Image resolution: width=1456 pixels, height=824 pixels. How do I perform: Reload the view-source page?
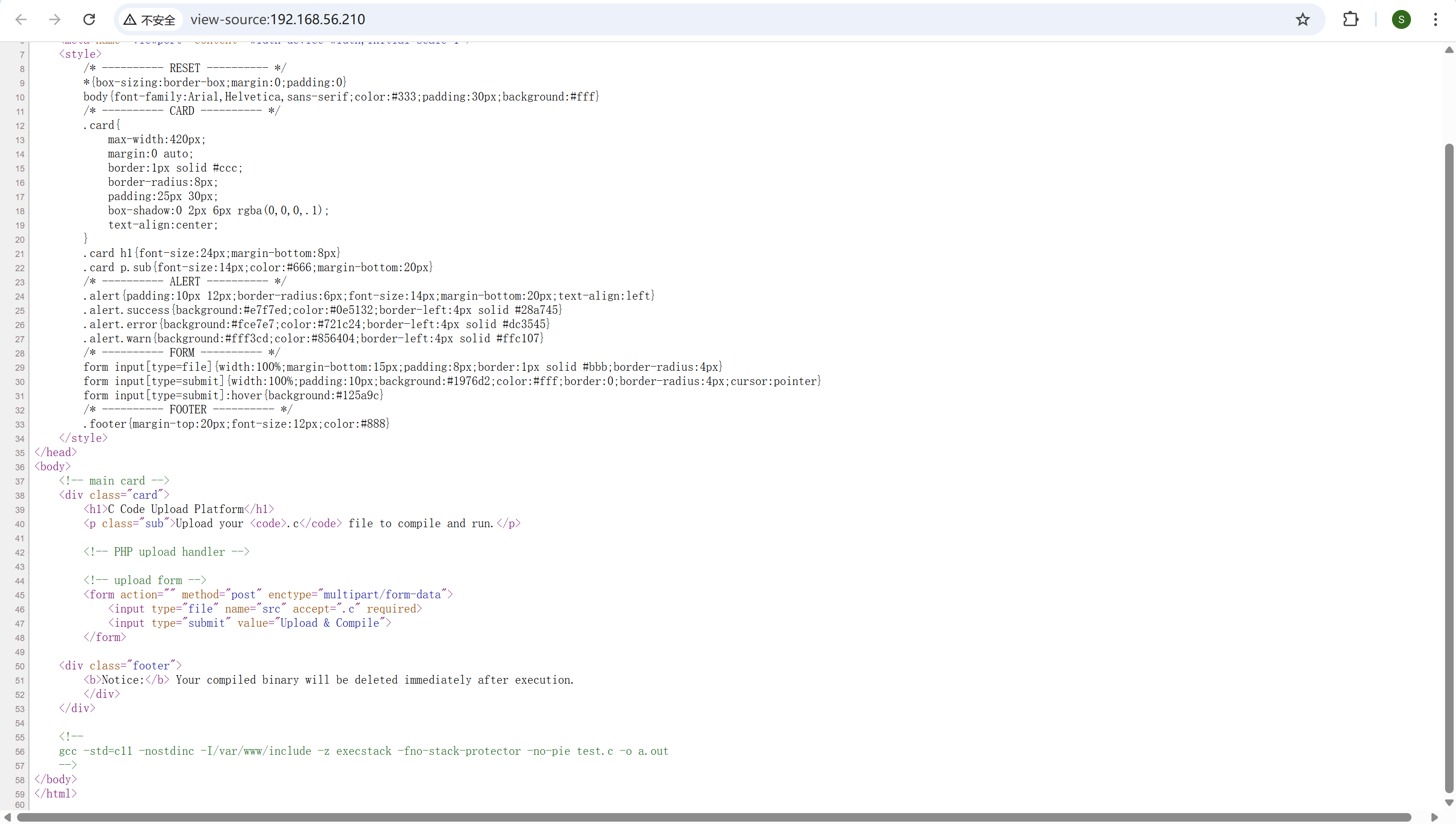pyautogui.click(x=89, y=20)
